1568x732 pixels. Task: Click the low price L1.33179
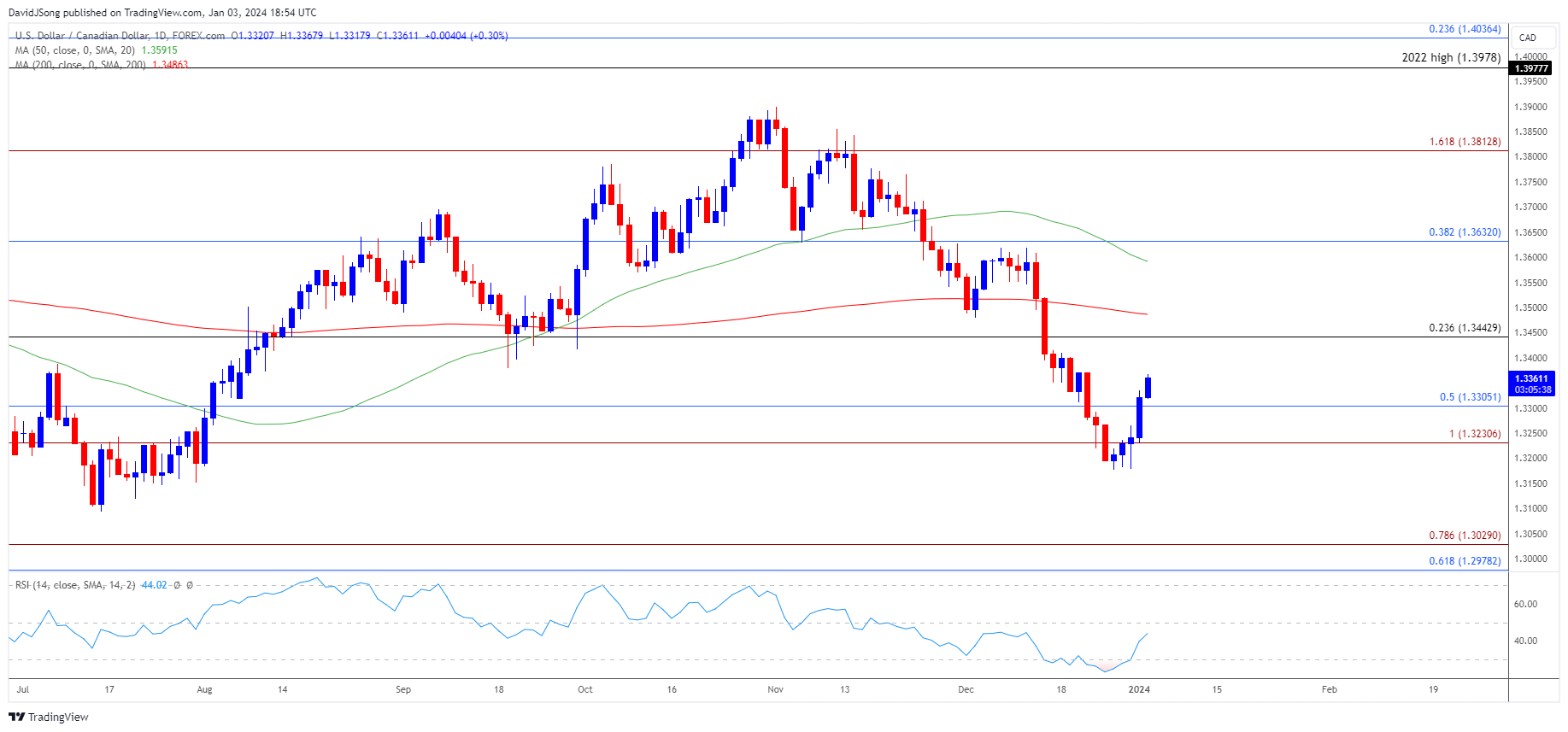click(349, 36)
